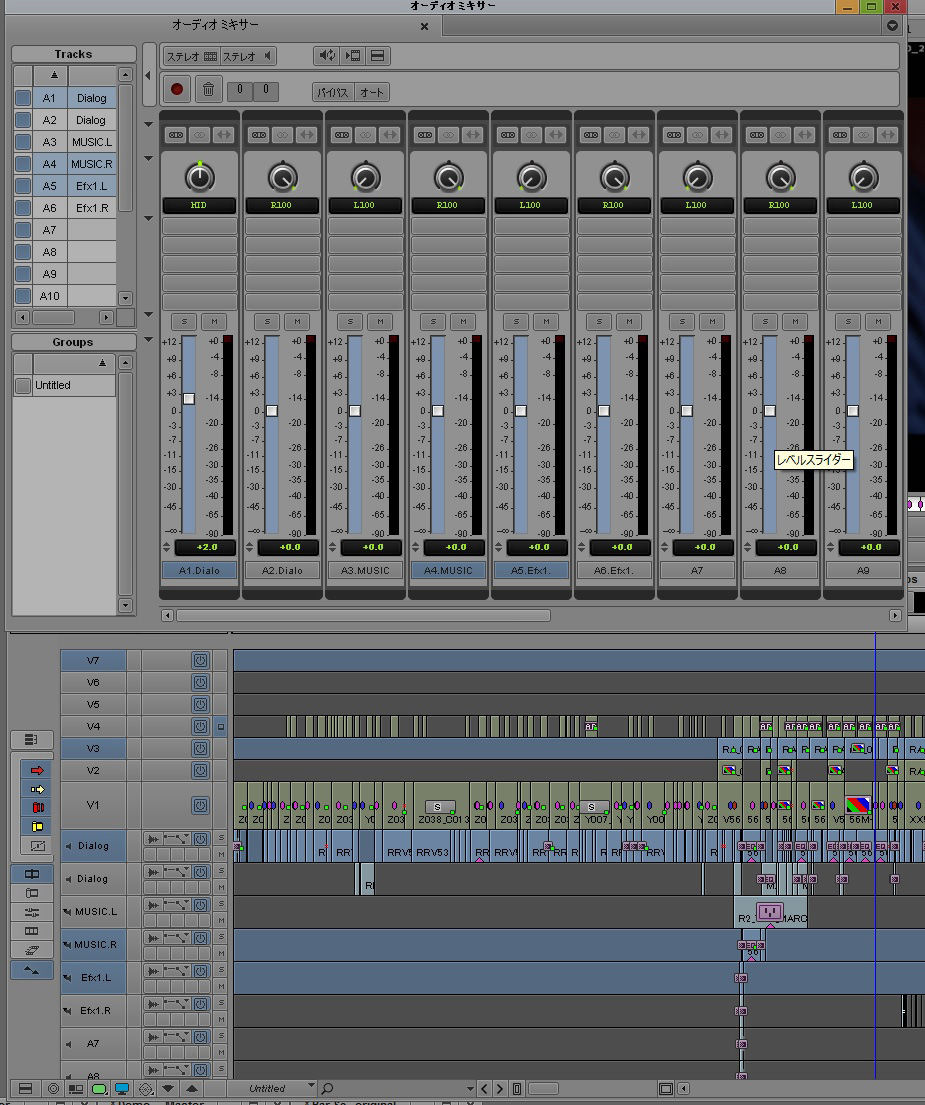925x1105 pixels.
Task: Click the magnifier search icon in timeline bar
Action: coord(328,1088)
